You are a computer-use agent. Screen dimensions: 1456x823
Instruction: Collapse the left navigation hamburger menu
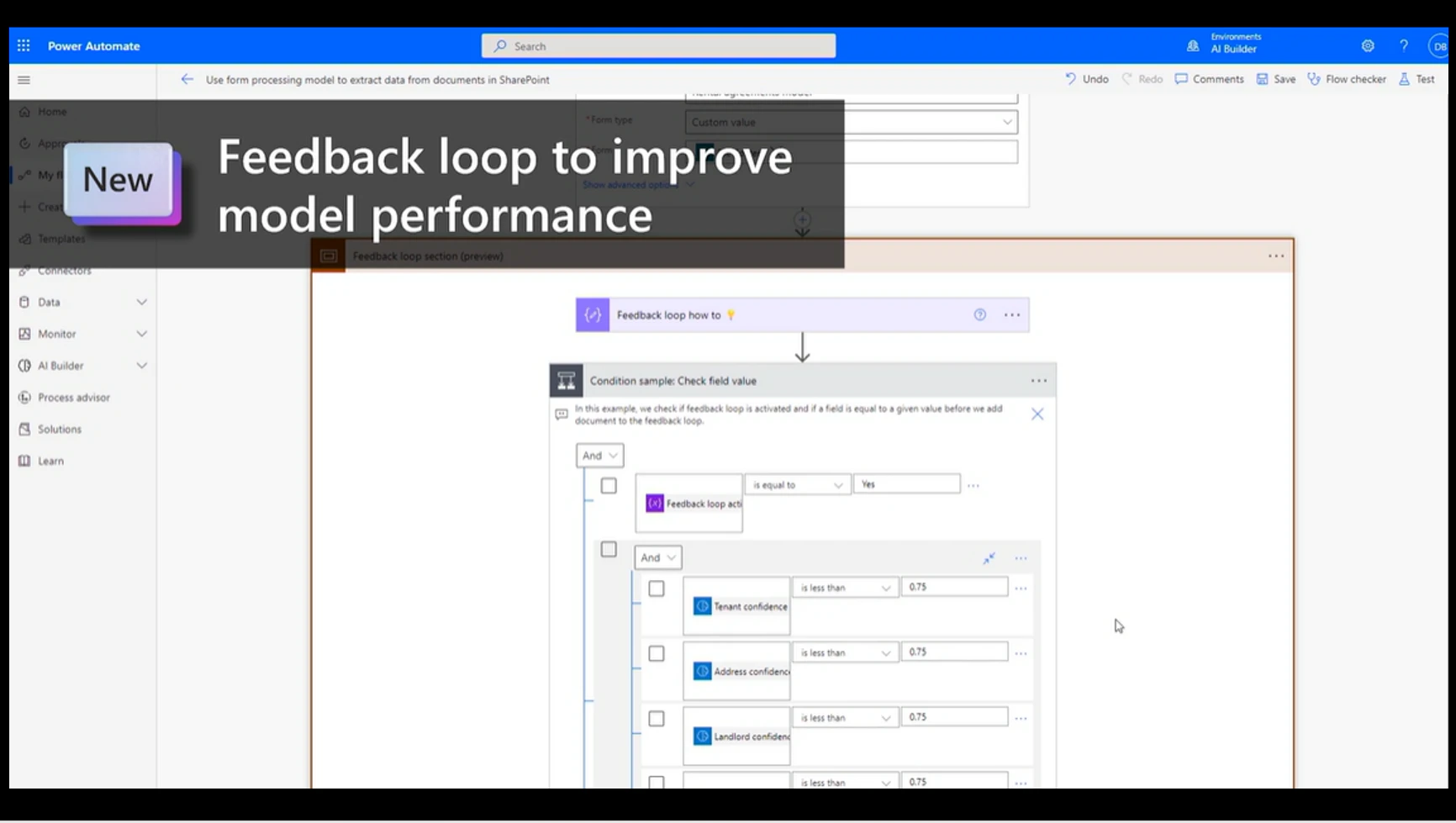click(x=24, y=80)
